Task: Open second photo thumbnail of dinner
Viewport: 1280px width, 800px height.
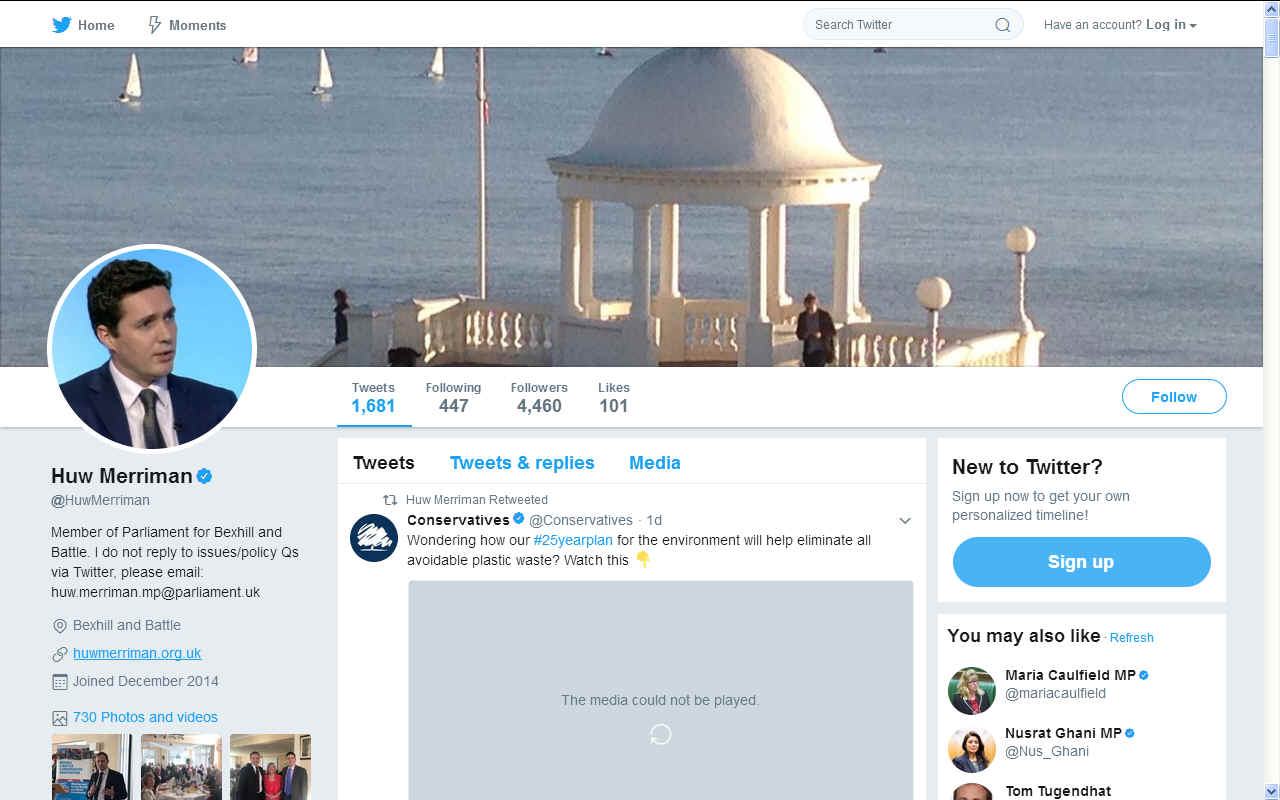Action: click(x=181, y=767)
